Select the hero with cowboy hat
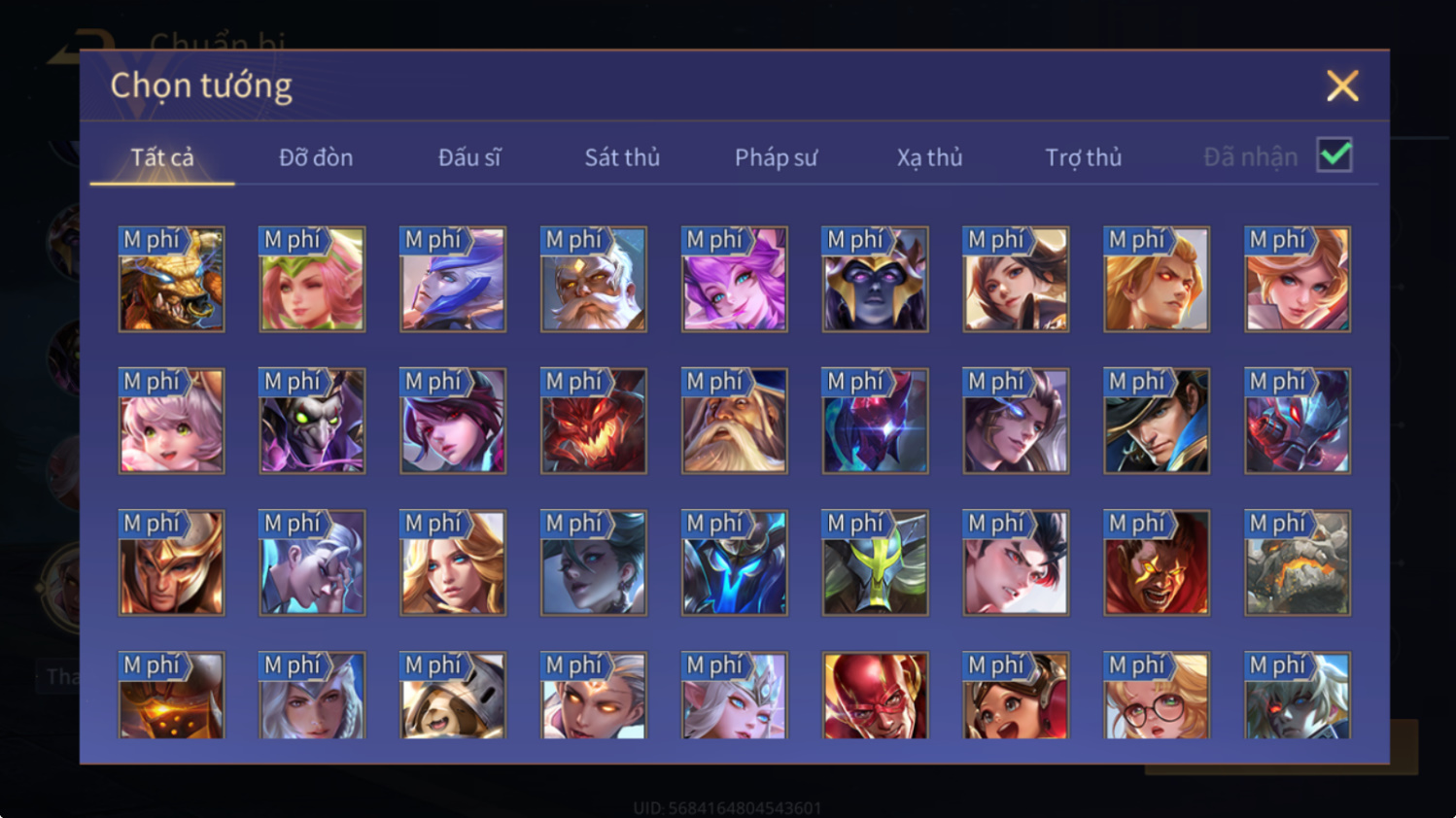The width and height of the screenshot is (1456, 818). [x=1157, y=421]
